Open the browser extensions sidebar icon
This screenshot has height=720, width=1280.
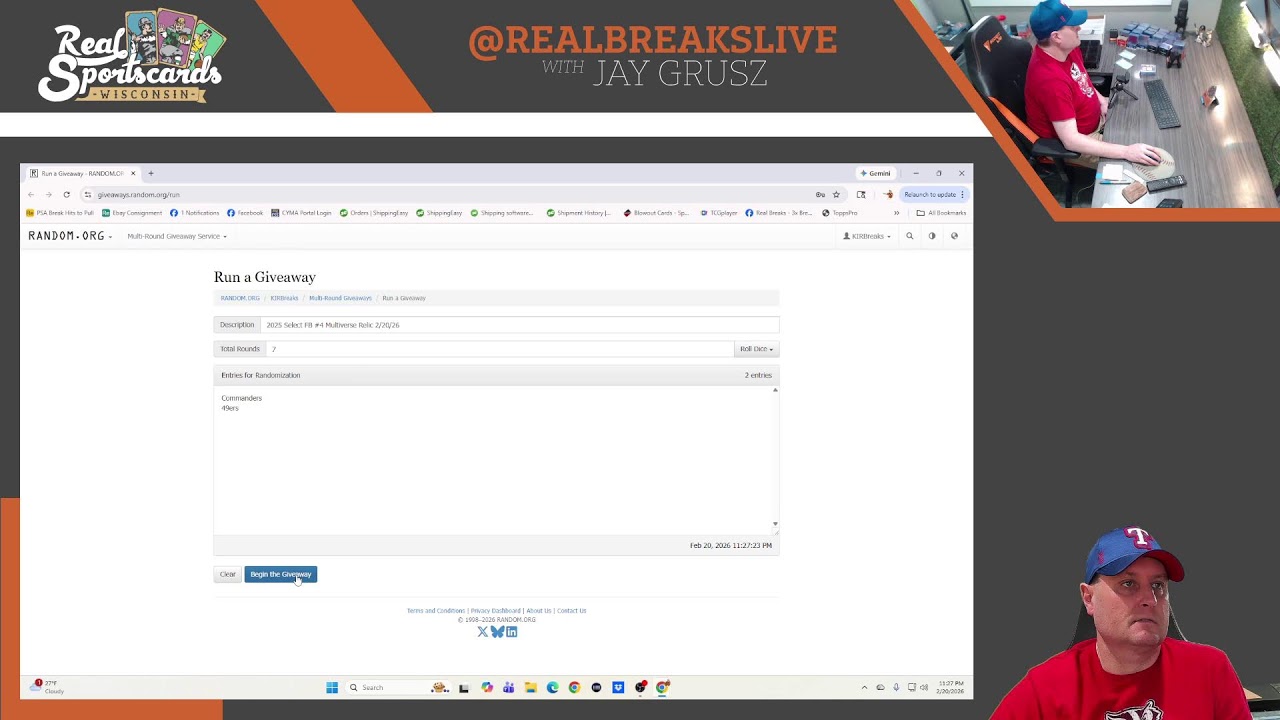pos(861,195)
